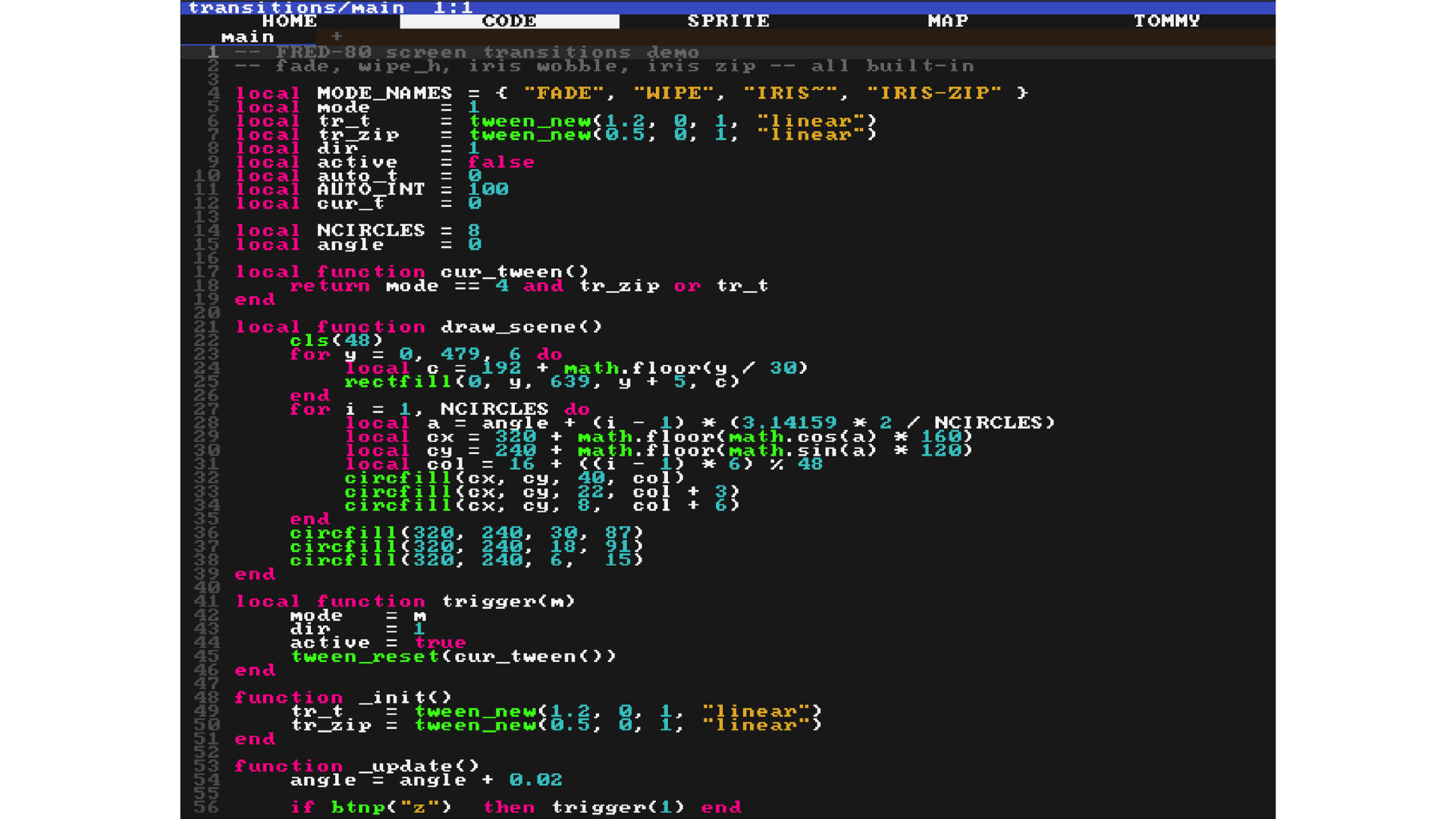Viewport: 1456px width, 819px height.
Task: Click the "IRIS-ZIP" string literal
Action: pyautogui.click(x=934, y=93)
